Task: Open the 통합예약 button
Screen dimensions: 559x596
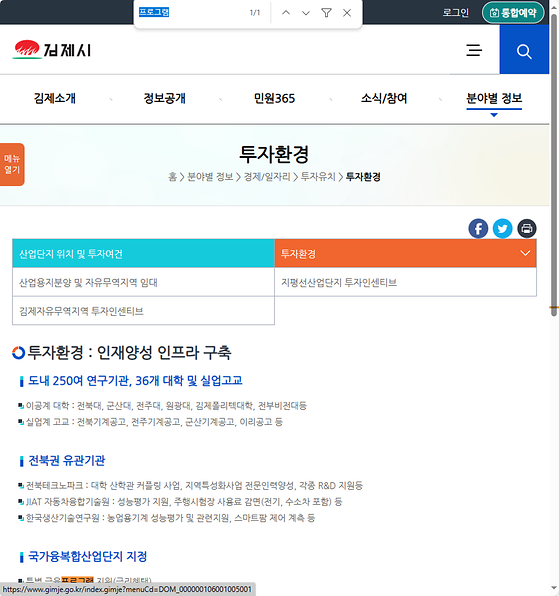Action: point(513,13)
